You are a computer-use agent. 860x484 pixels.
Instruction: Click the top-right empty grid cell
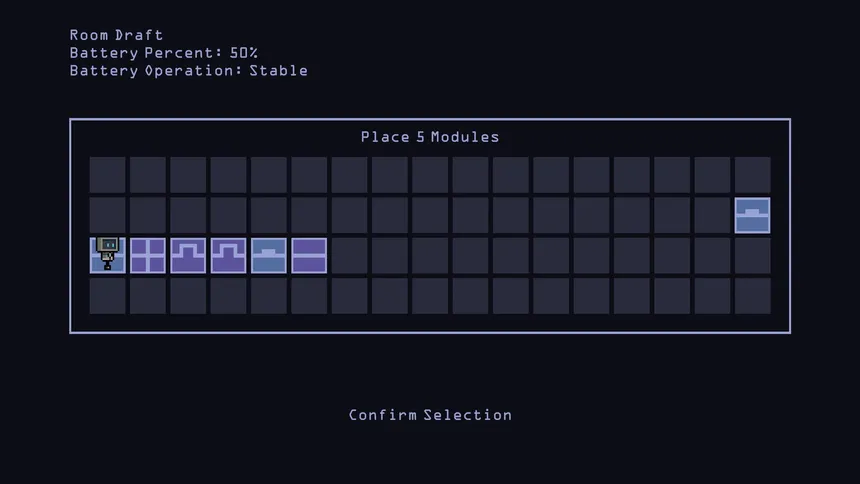click(x=752, y=175)
